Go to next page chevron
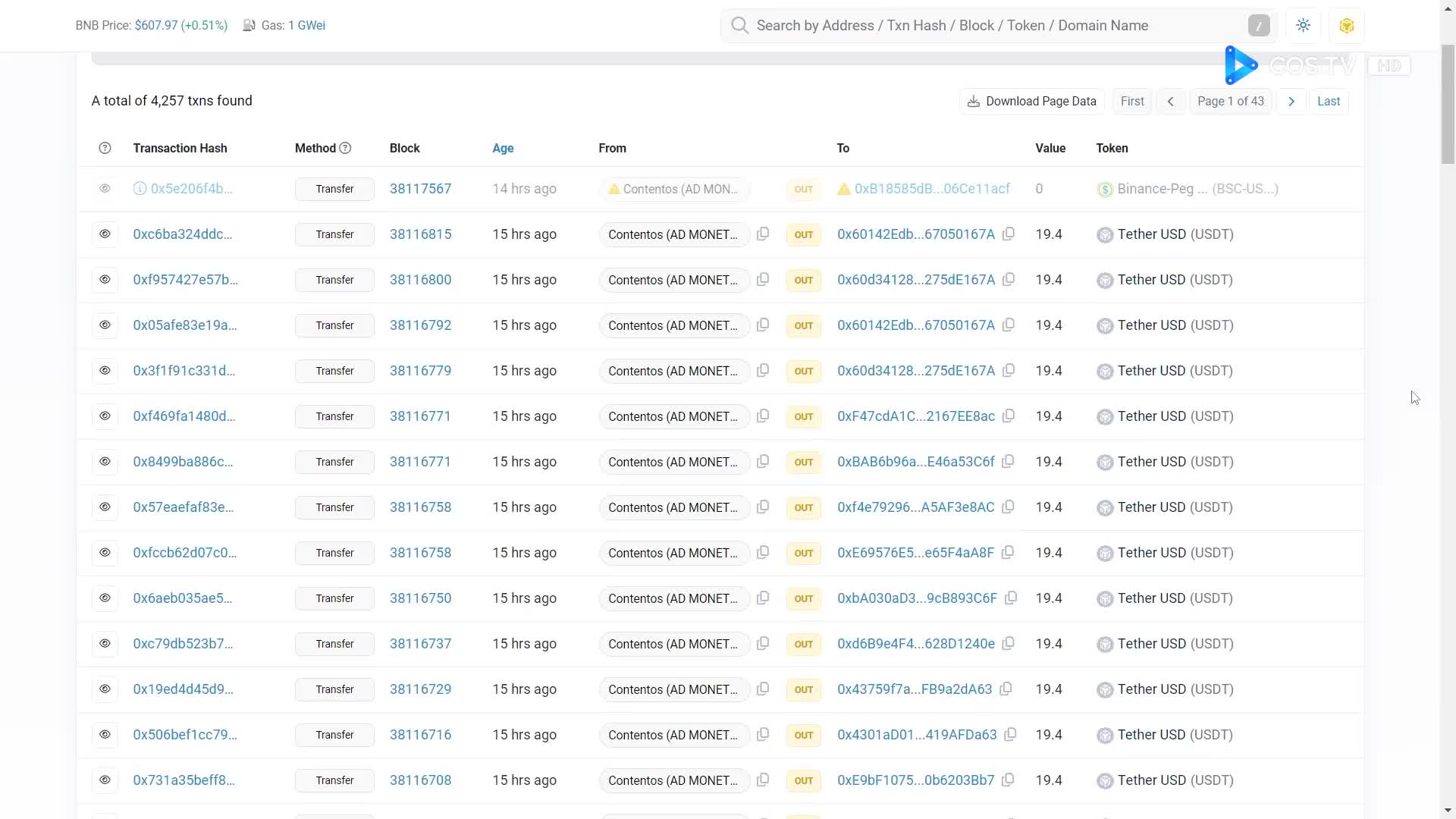This screenshot has width=1456, height=819. [x=1291, y=102]
